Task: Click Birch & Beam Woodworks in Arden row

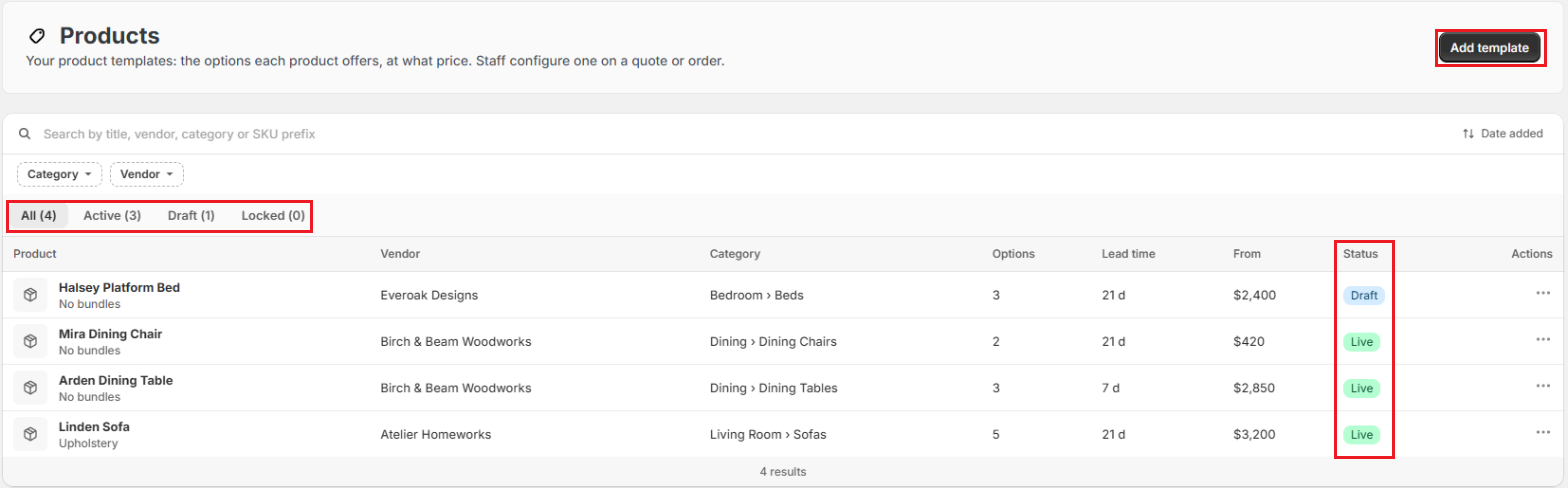Action: coord(456,388)
